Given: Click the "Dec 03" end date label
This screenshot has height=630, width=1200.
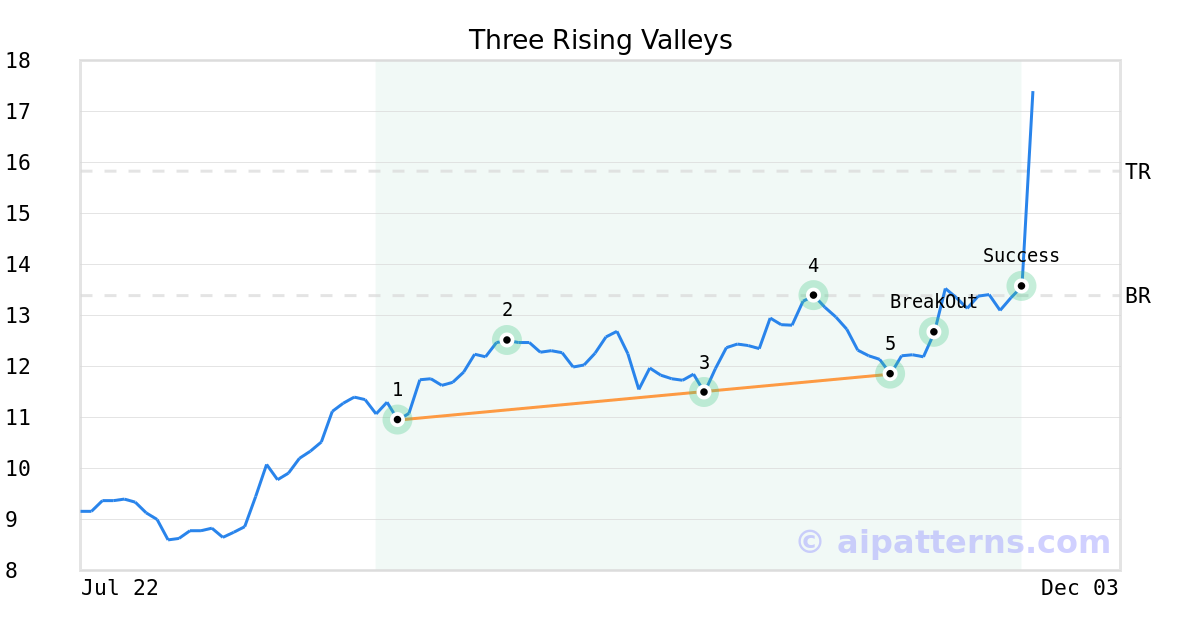Looking at the screenshot, I should (1079, 588).
